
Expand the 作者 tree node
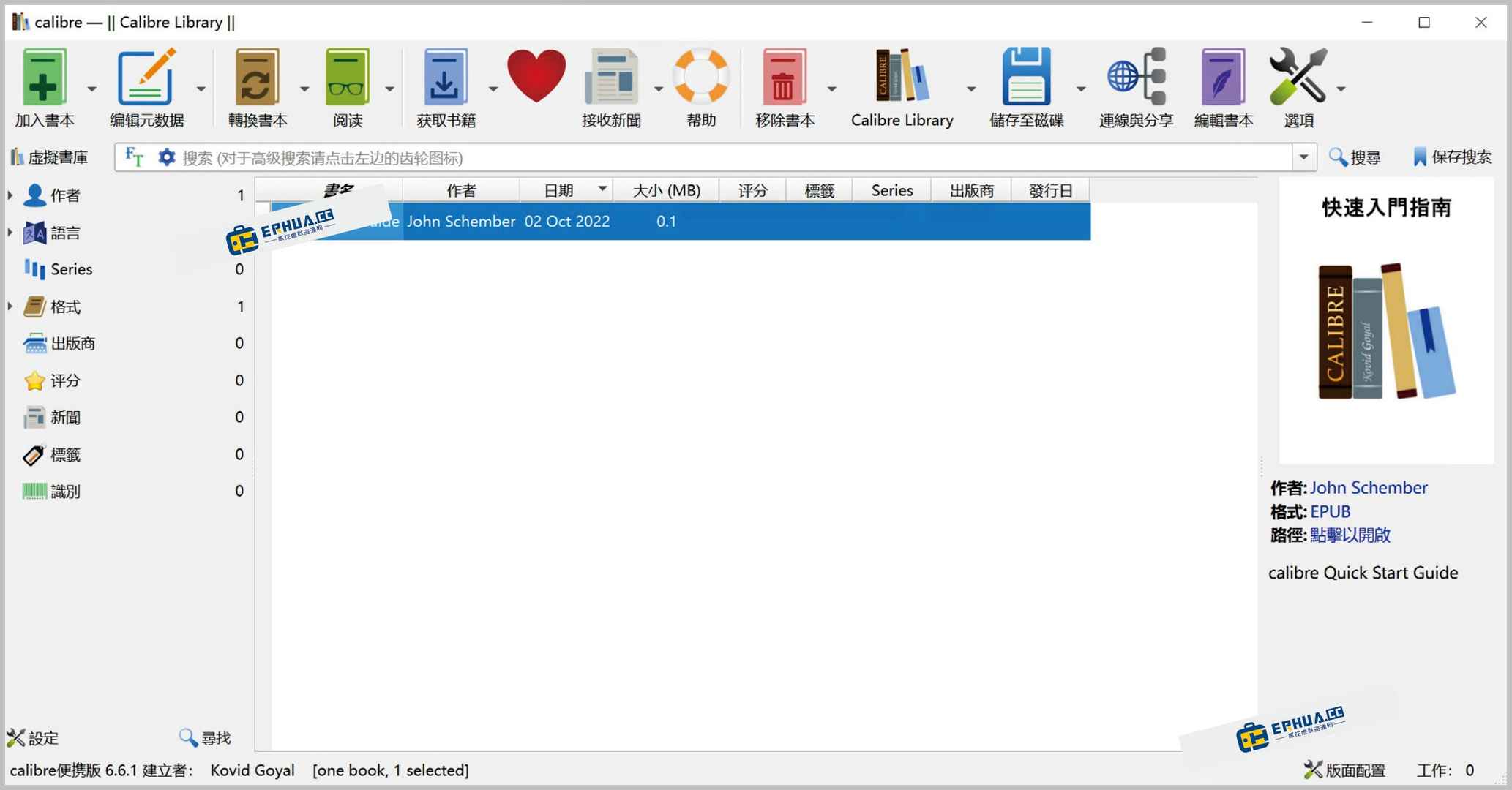click(10, 195)
